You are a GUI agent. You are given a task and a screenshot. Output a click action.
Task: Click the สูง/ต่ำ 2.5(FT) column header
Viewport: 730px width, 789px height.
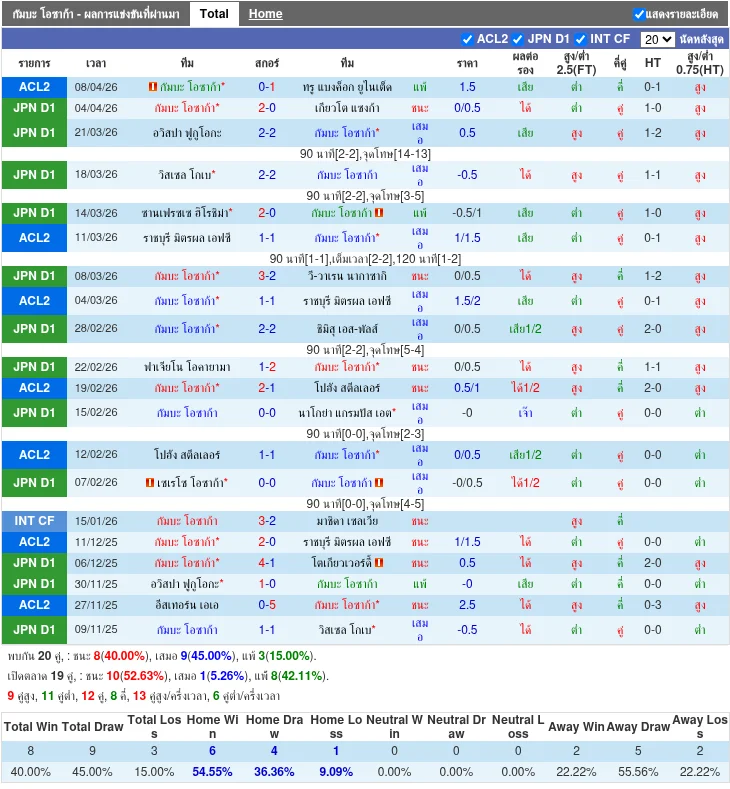pos(577,63)
